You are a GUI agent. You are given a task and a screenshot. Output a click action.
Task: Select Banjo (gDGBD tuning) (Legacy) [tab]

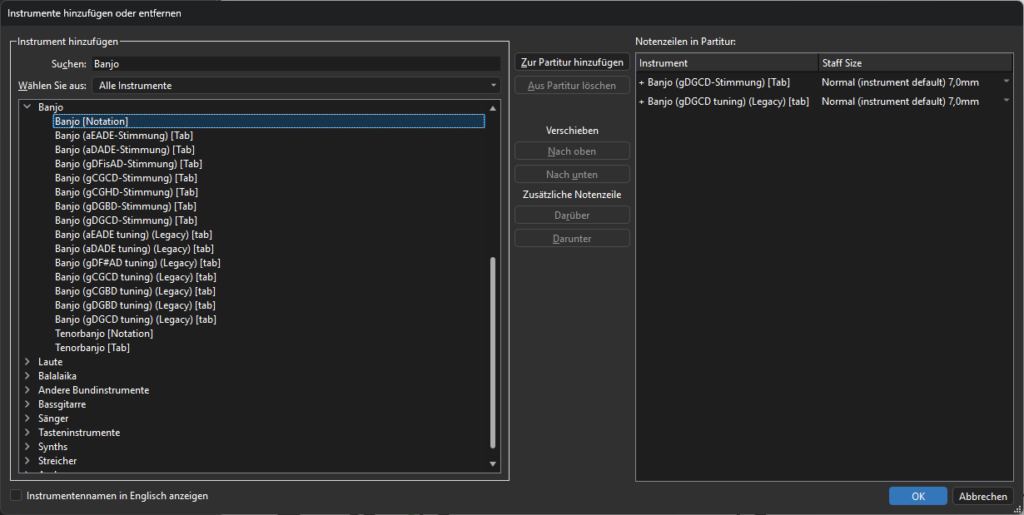click(x=135, y=305)
